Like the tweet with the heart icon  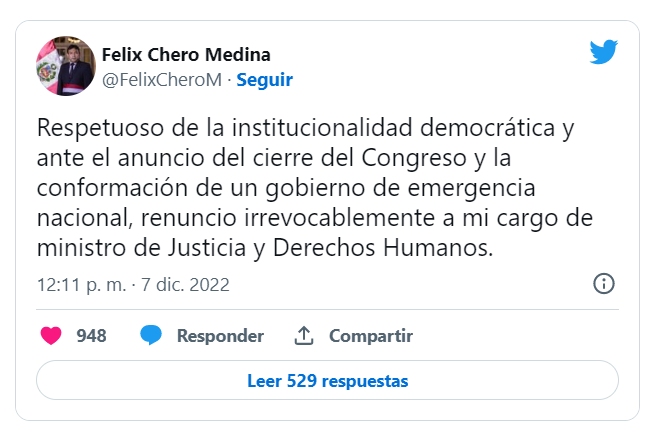tap(51, 336)
